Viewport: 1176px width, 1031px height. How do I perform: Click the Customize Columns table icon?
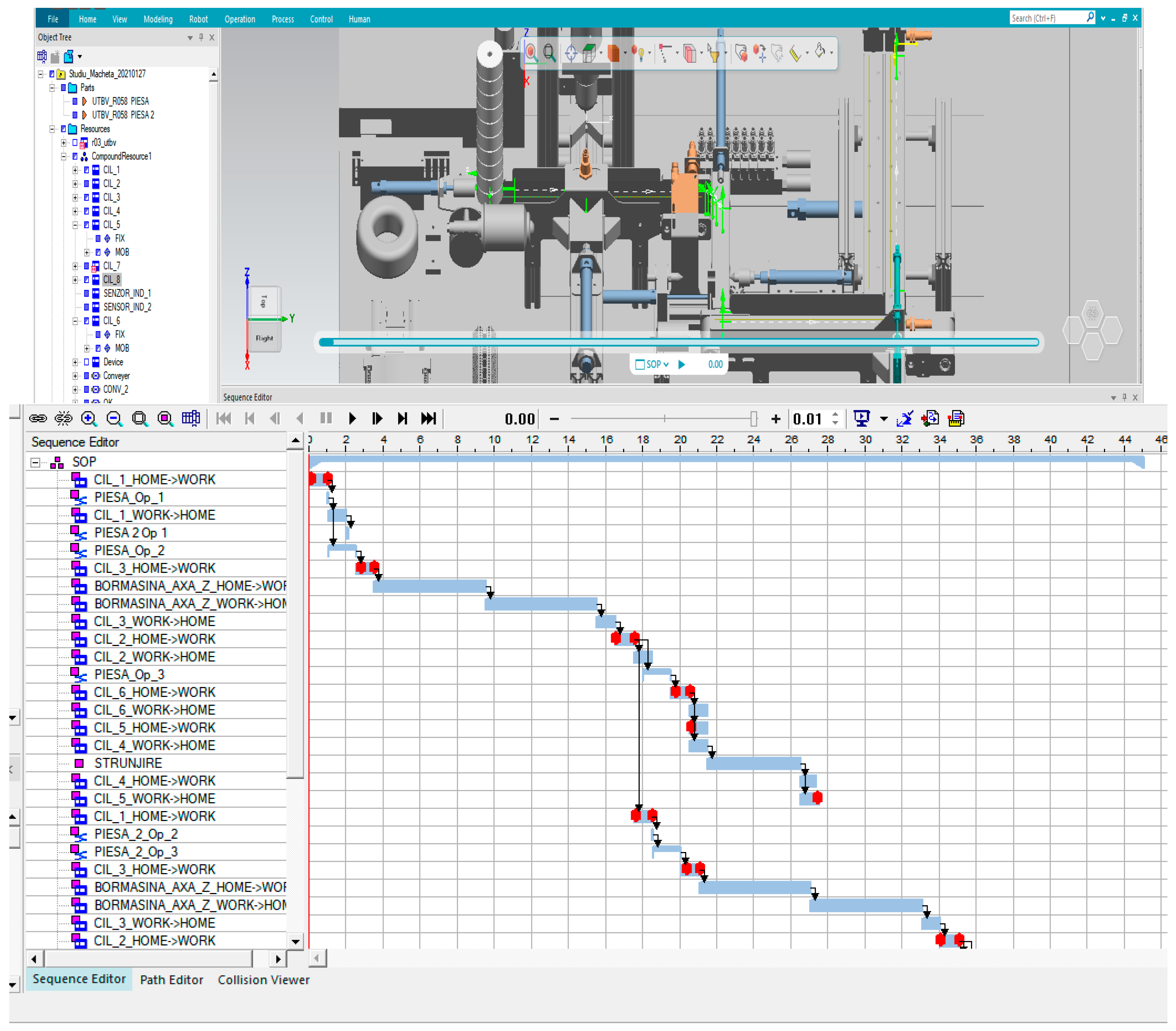tap(190, 419)
